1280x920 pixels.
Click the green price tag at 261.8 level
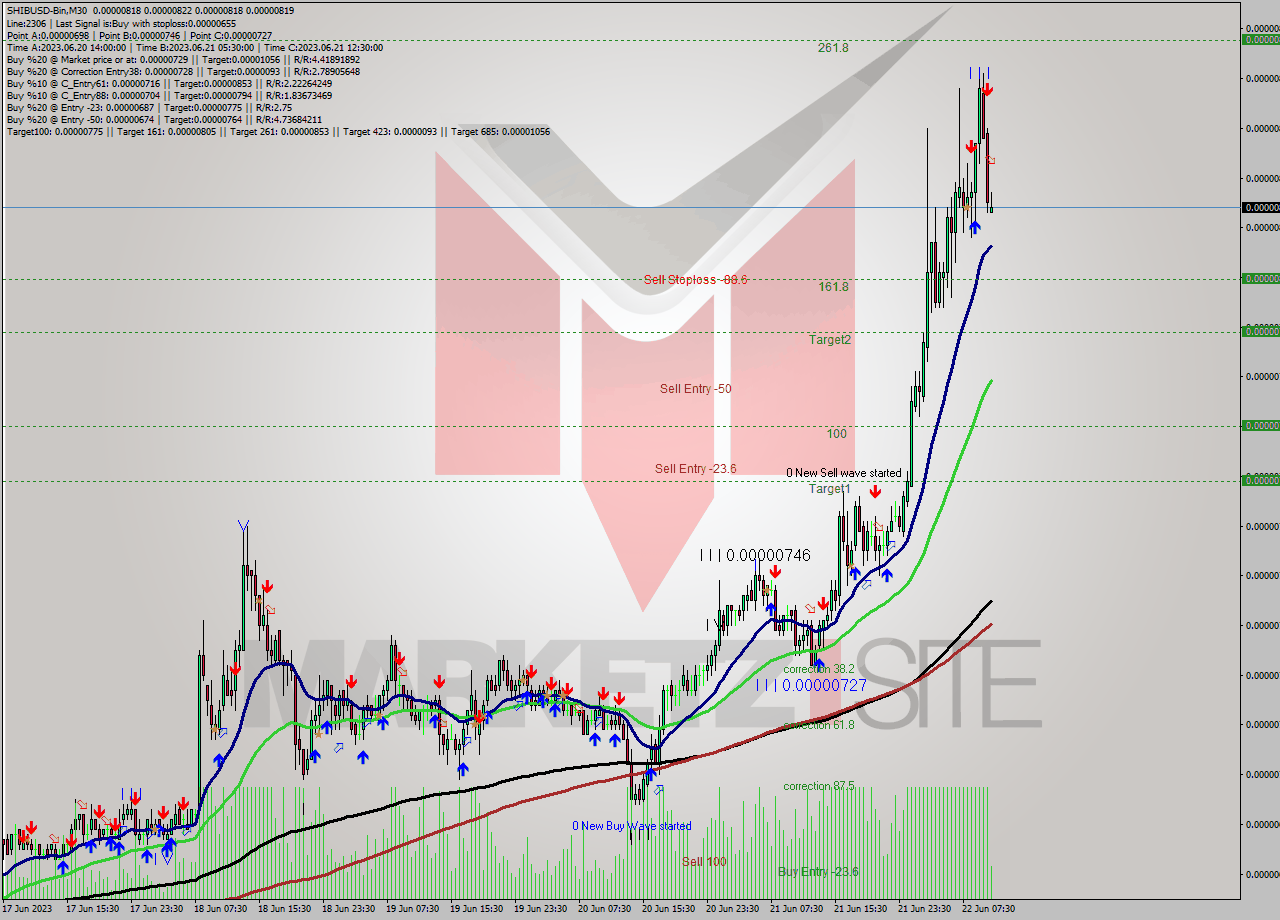click(1260, 40)
